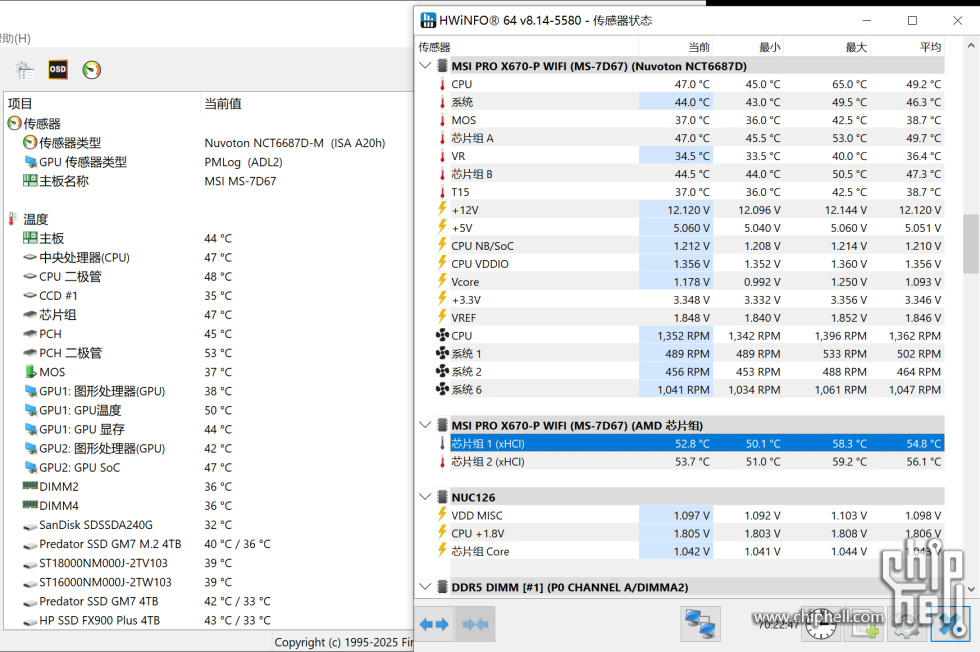Click the round gauge sensor icon in the toolbar

coord(91,69)
